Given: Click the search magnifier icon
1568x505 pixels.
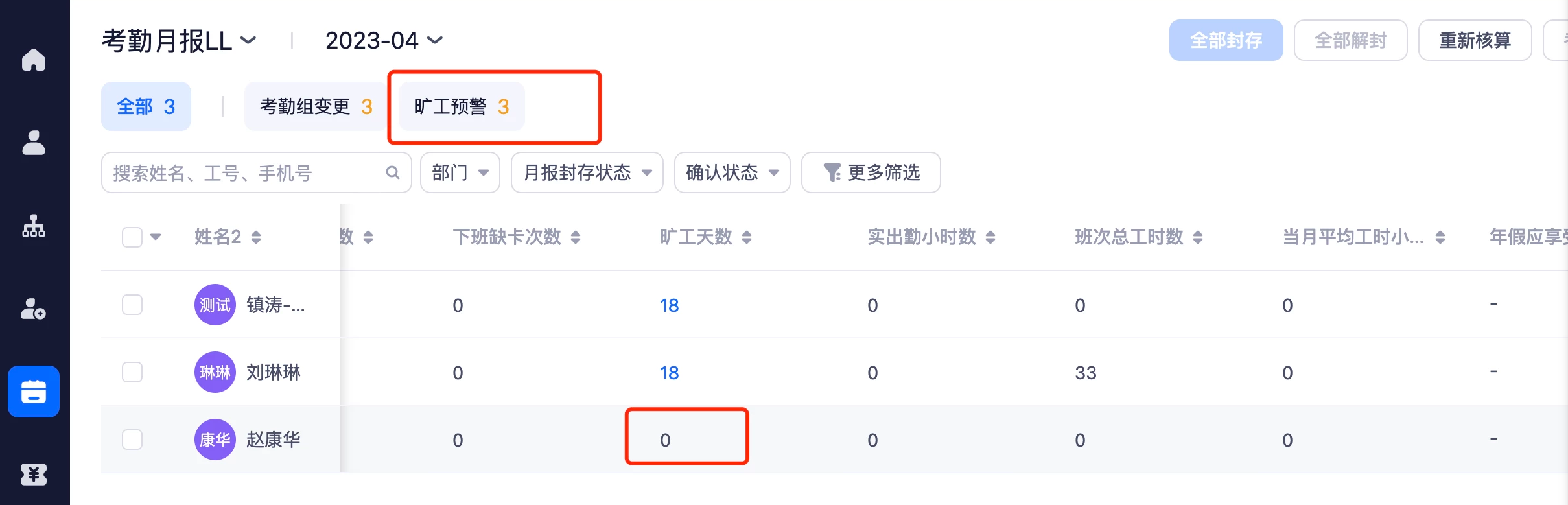Looking at the screenshot, I should (x=393, y=172).
